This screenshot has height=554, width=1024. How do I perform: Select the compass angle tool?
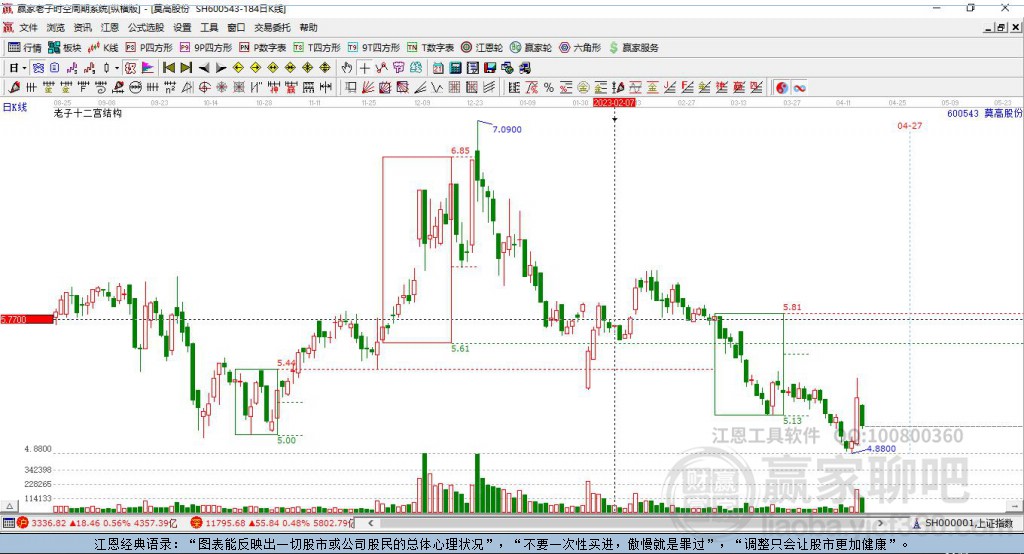tap(187, 88)
